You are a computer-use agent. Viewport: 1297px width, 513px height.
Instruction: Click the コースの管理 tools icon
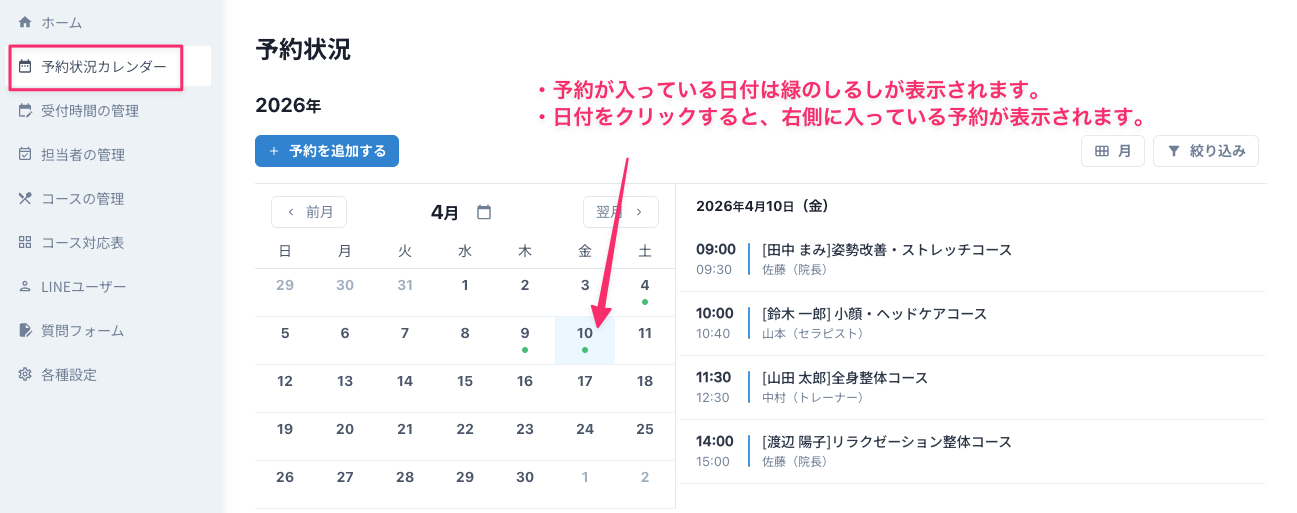click(x=25, y=199)
